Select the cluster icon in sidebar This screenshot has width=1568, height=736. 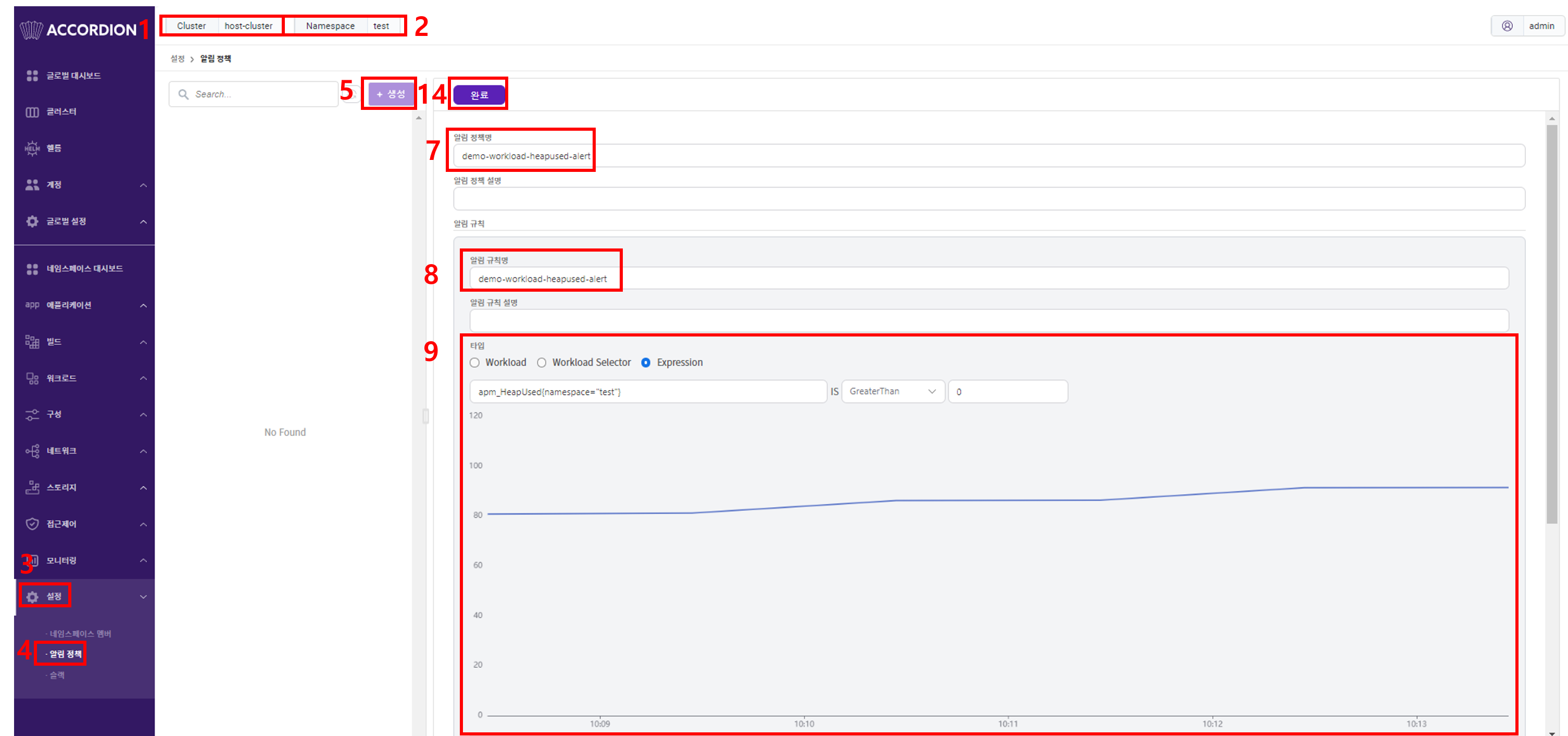[x=32, y=112]
